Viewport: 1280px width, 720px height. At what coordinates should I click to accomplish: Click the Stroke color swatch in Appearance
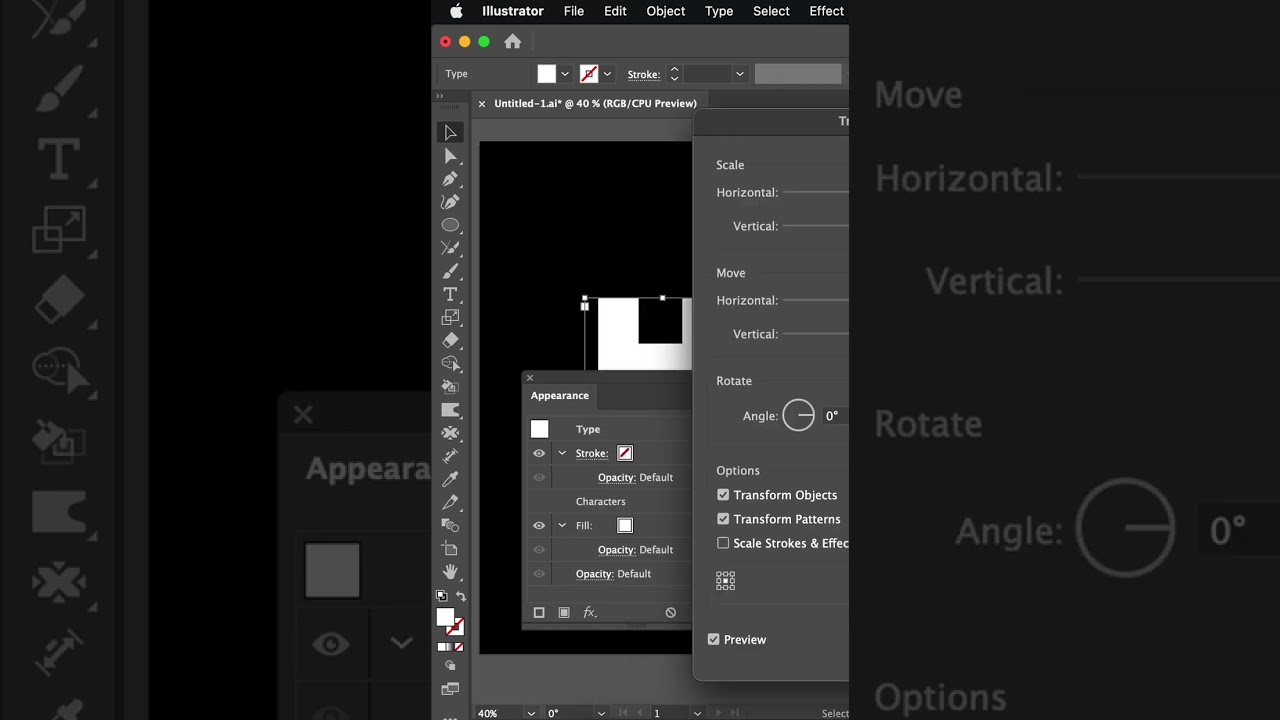click(625, 453)
